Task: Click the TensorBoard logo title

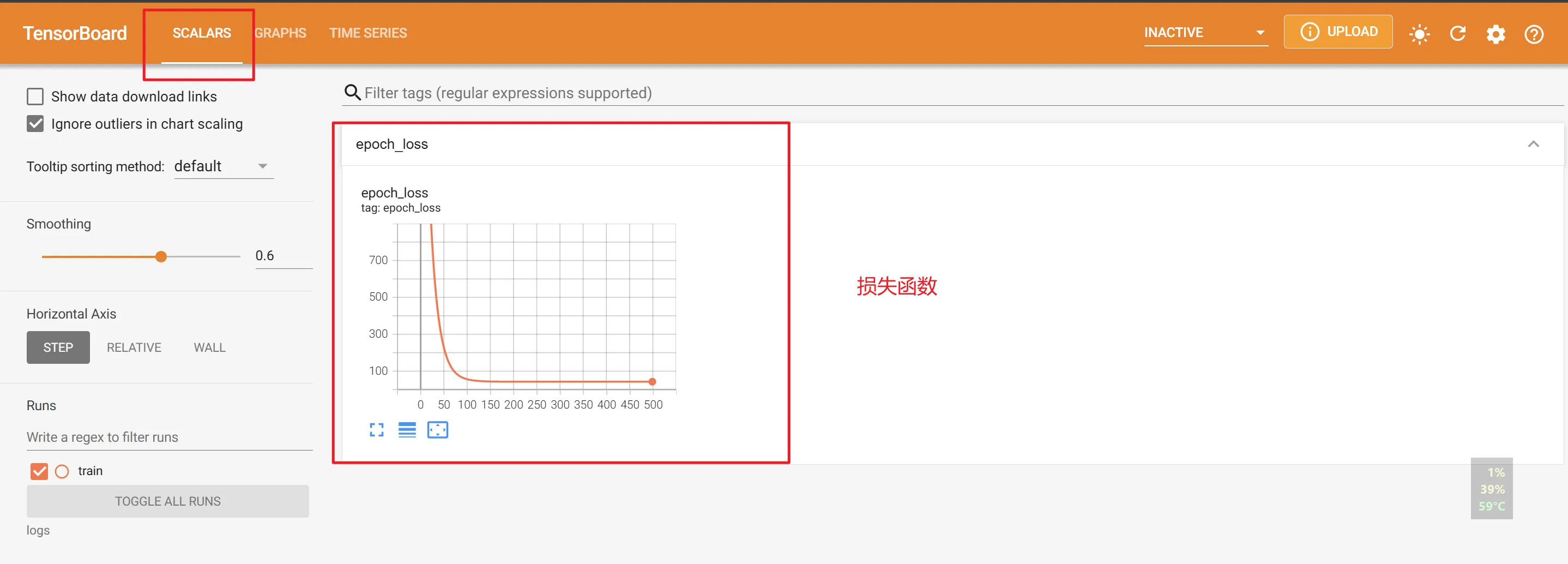Action: 75,33
